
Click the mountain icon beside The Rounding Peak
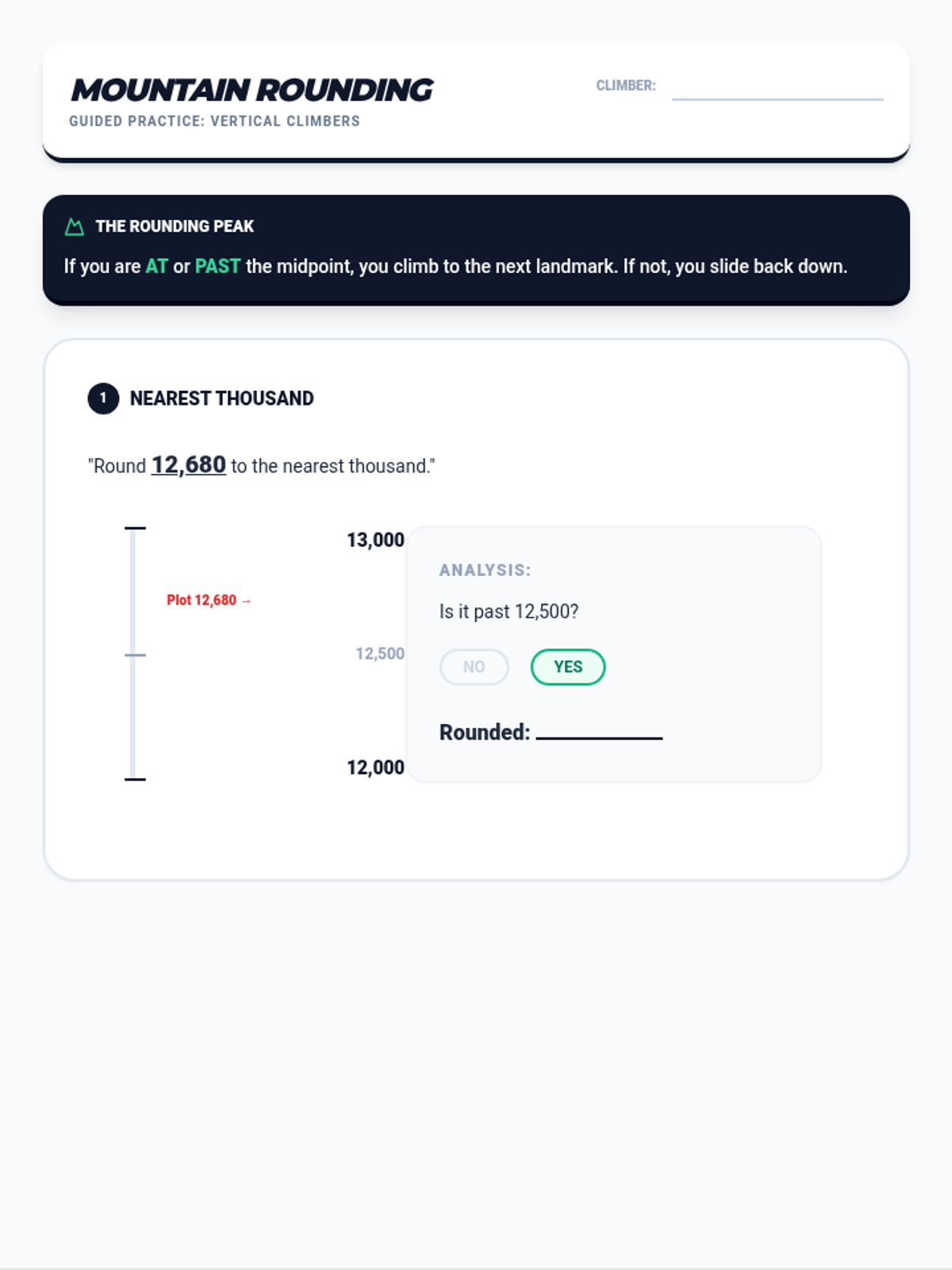pyautogui.click(x=75, y=227)
